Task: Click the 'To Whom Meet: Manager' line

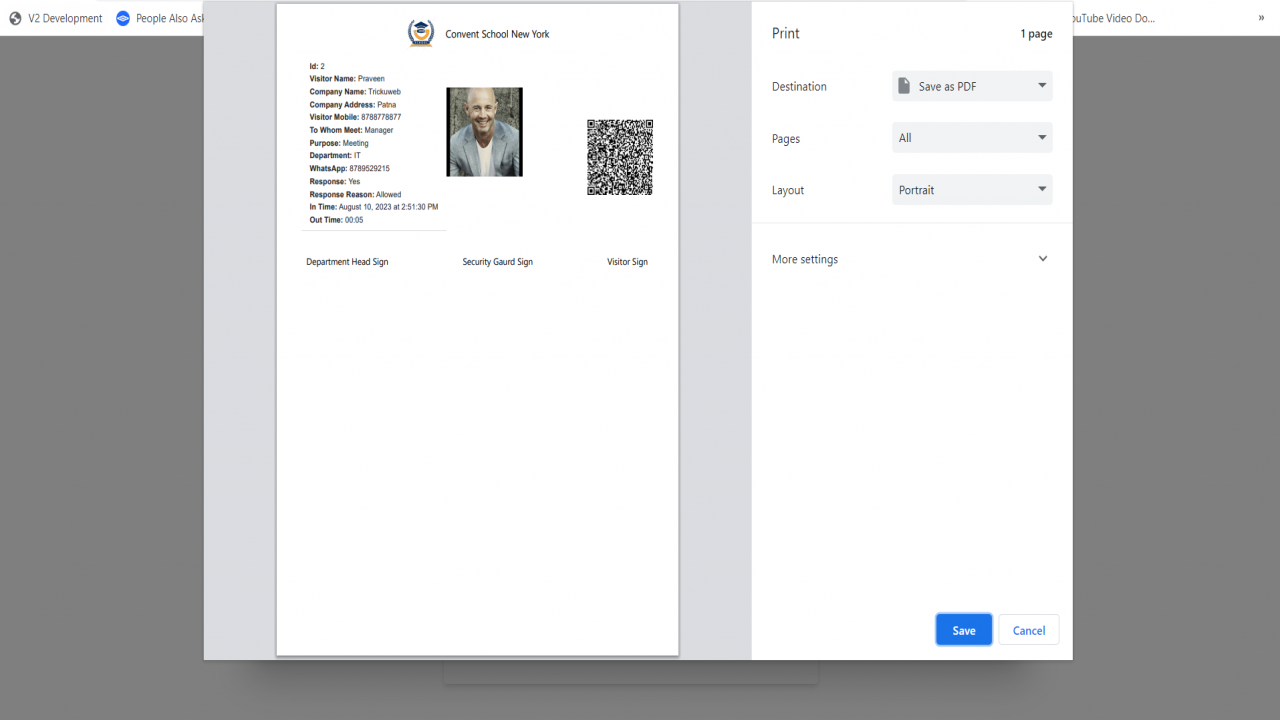Action: click(x=351, y=130)
